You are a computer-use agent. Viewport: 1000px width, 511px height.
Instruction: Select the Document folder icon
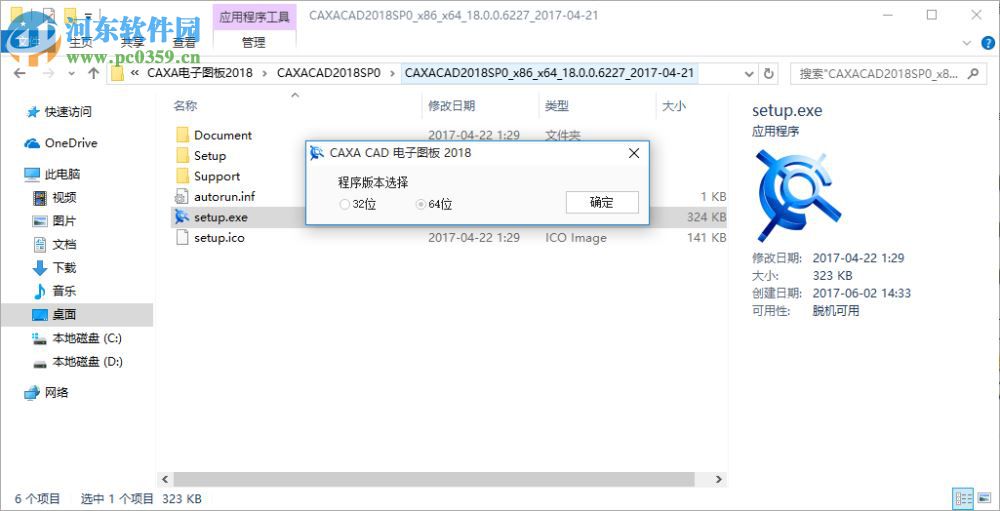[182, 135]
